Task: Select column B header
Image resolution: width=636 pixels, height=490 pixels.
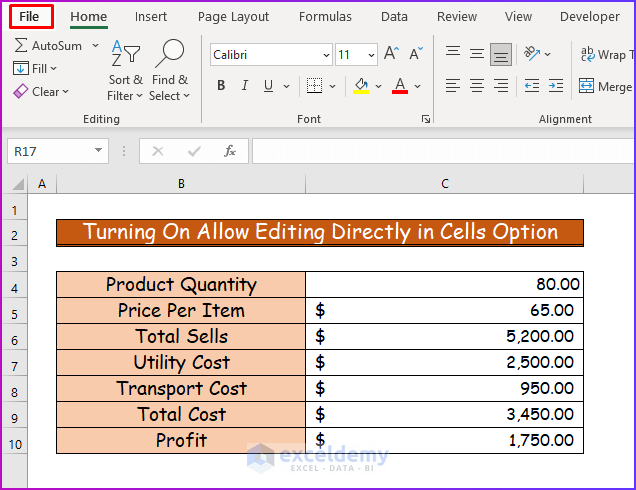Action: tap(181, 184)
